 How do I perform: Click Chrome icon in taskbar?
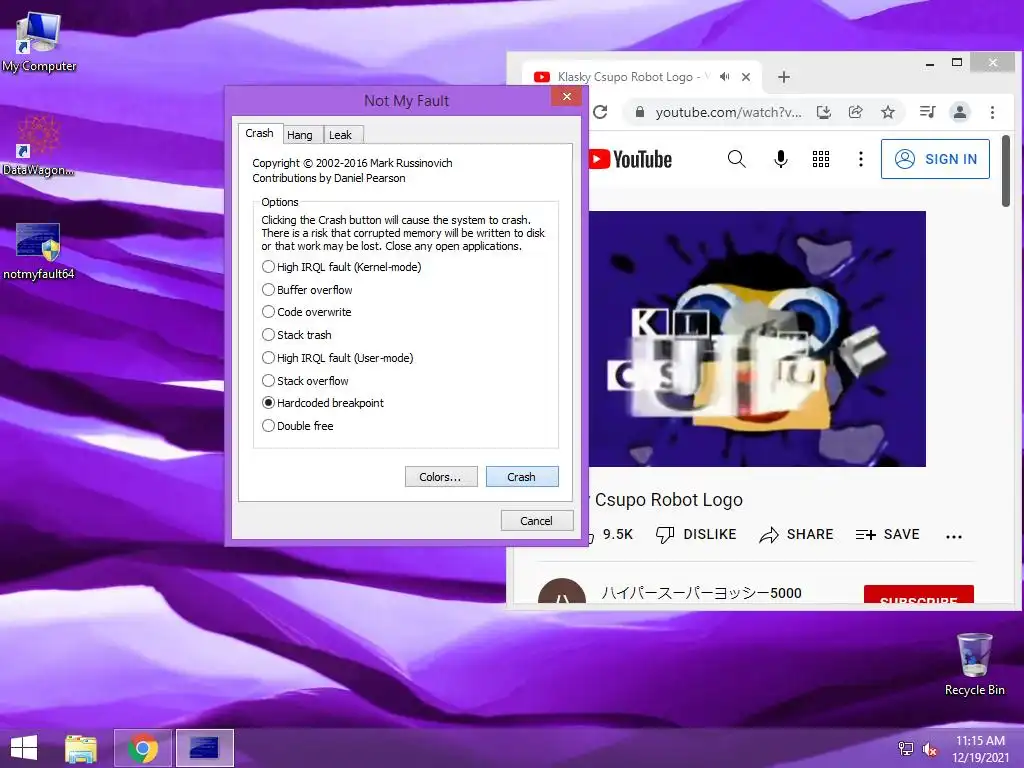142,748
